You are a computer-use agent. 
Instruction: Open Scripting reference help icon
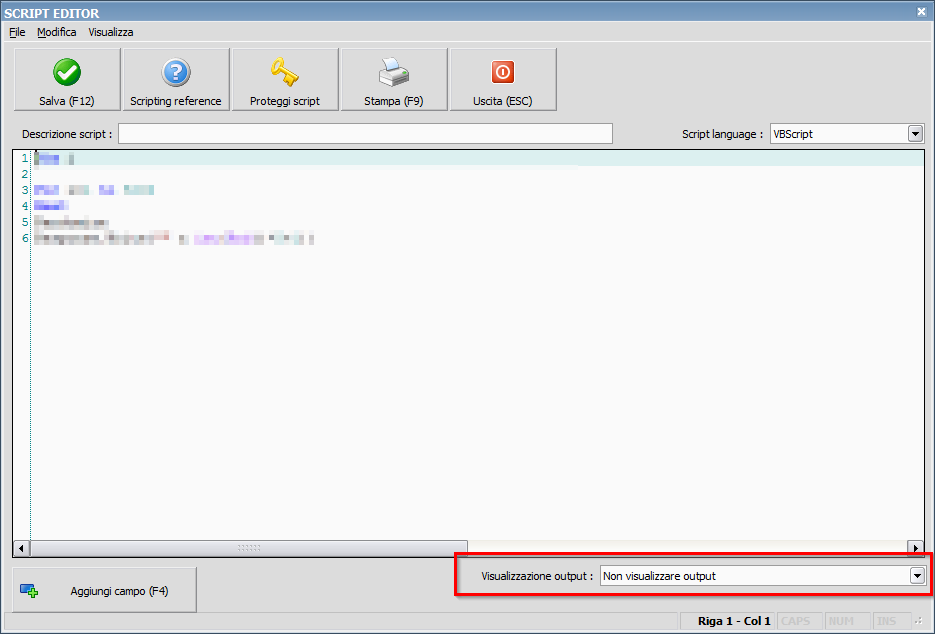[x=176, y=72]
